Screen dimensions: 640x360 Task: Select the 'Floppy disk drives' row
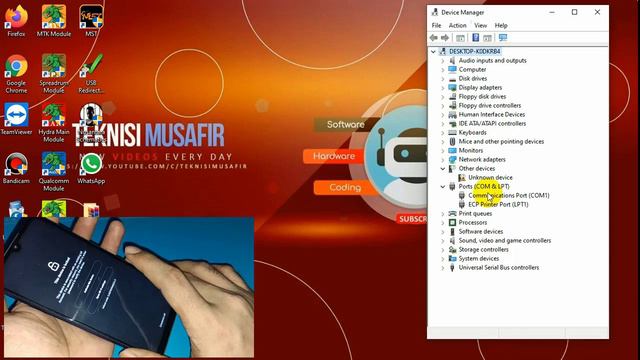(482, 97)
